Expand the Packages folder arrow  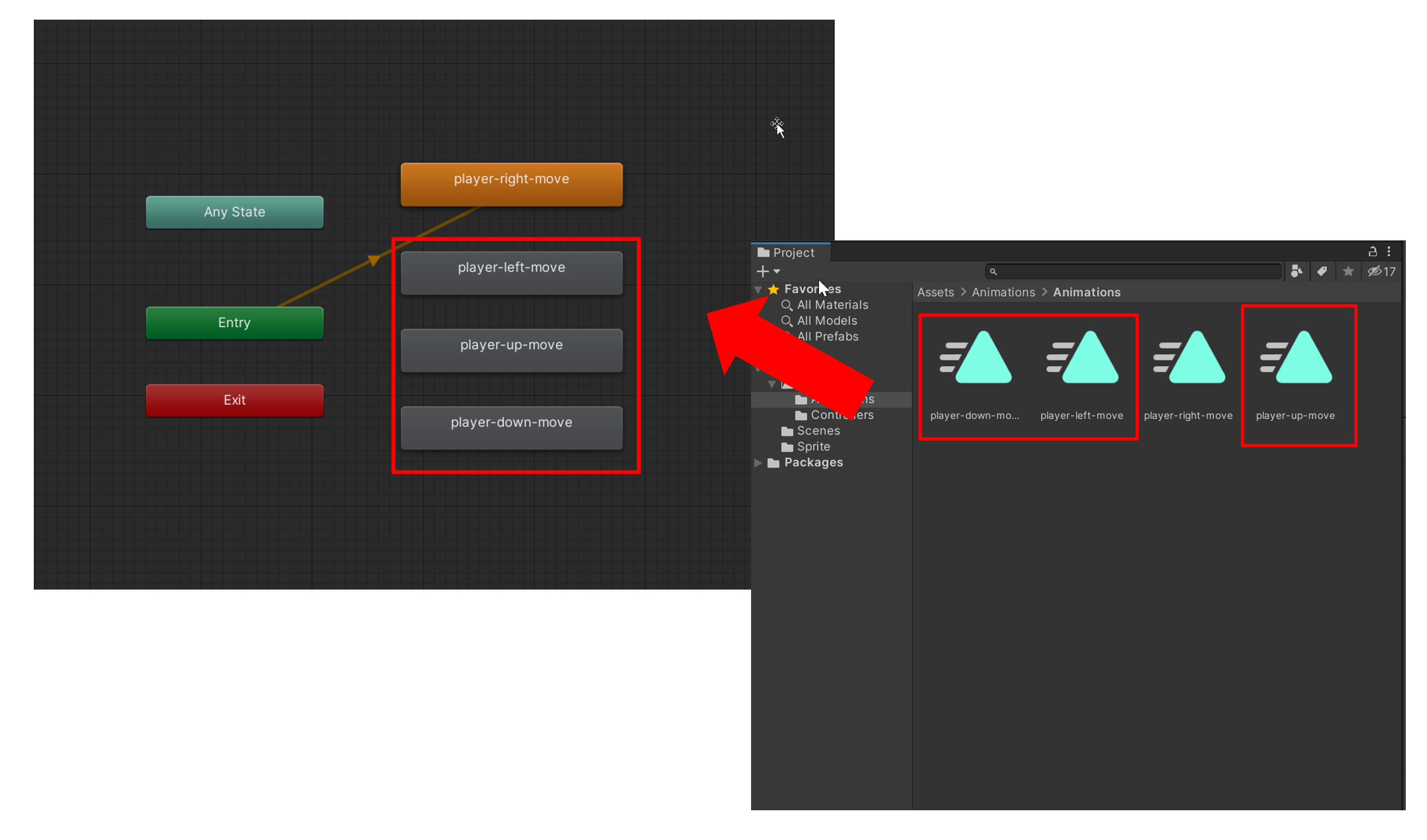pos(758,463)
